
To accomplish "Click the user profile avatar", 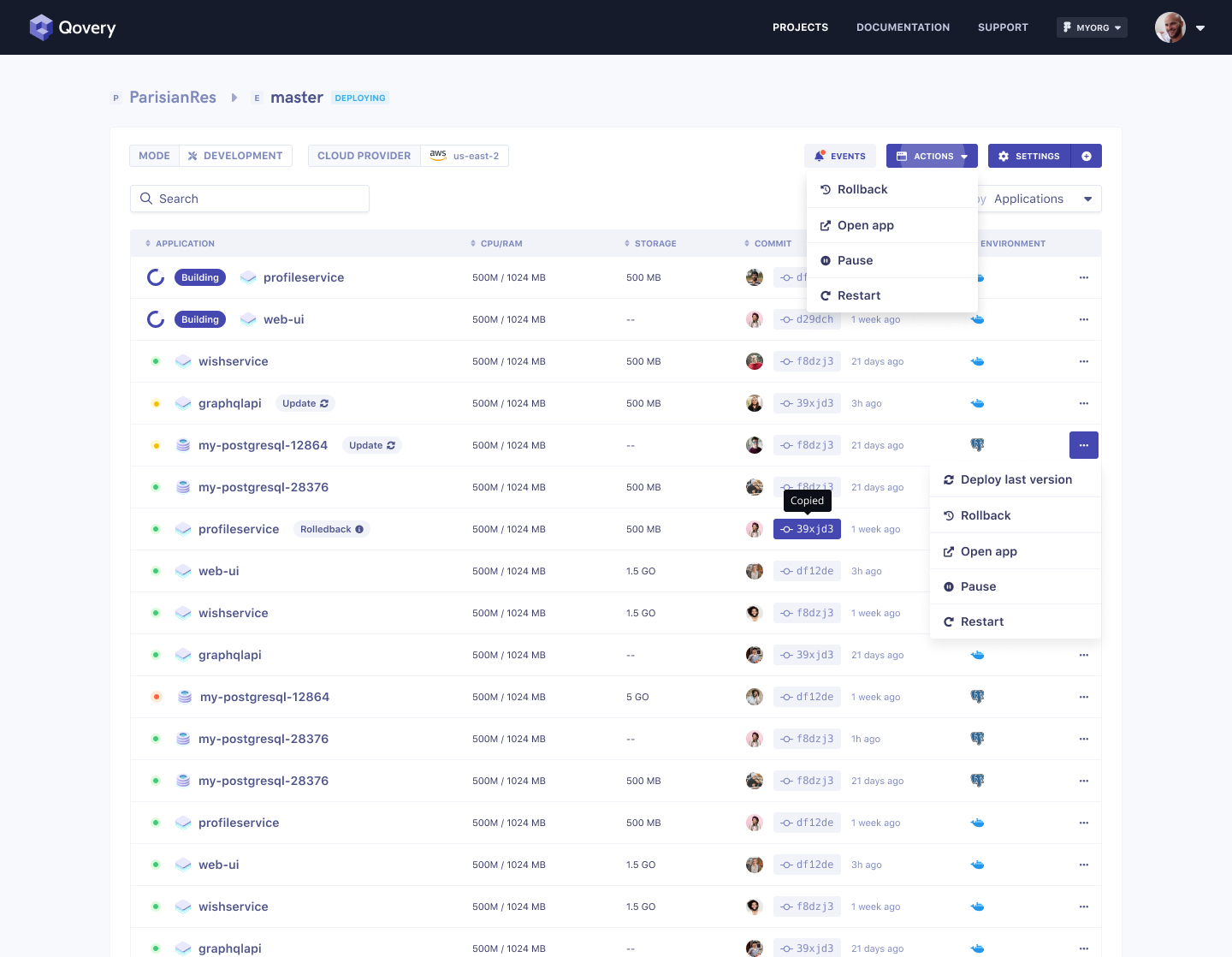I will tap(1170, 27).
